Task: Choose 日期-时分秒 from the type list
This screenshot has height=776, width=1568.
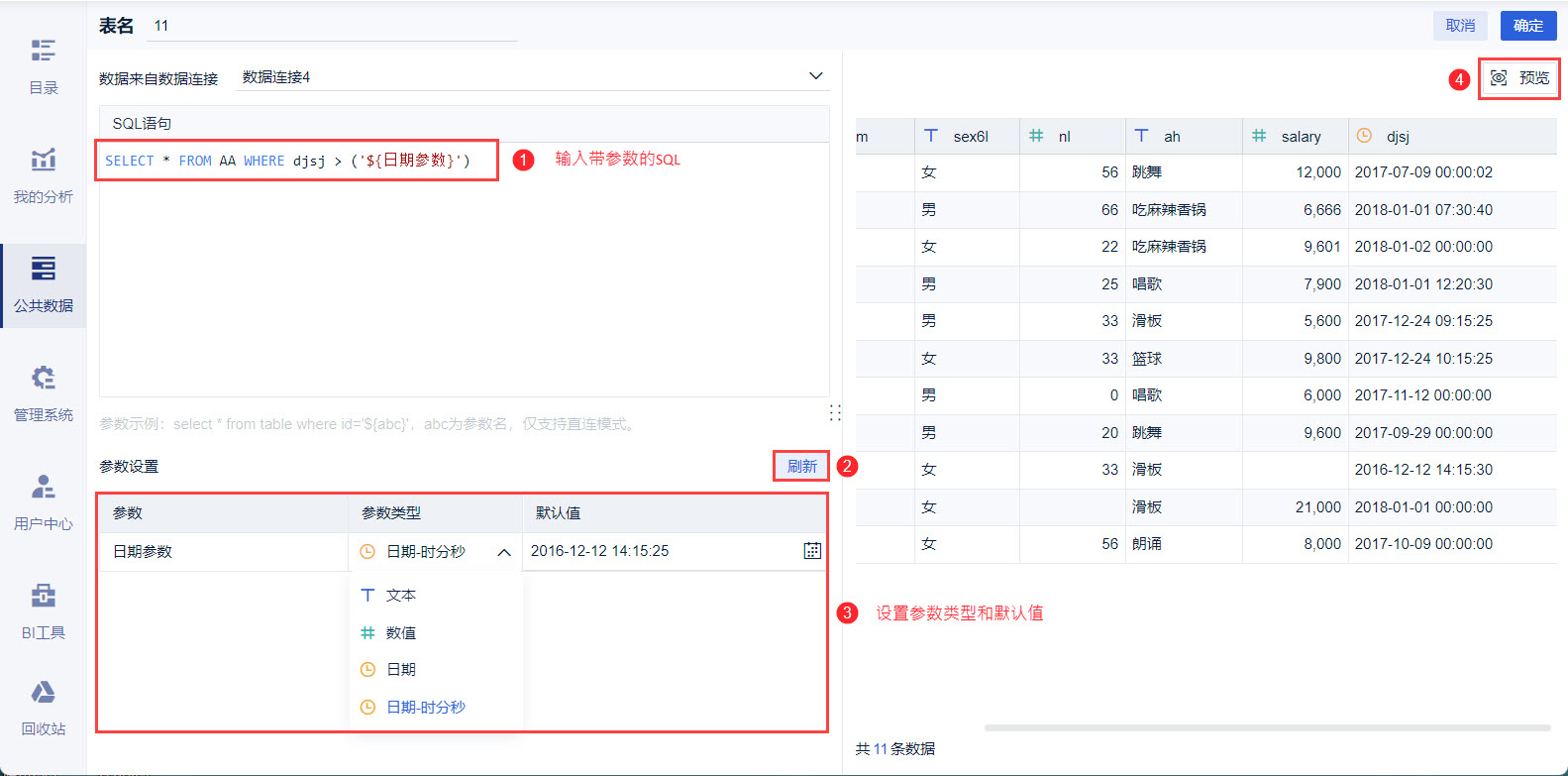Action: click(436, 707)
